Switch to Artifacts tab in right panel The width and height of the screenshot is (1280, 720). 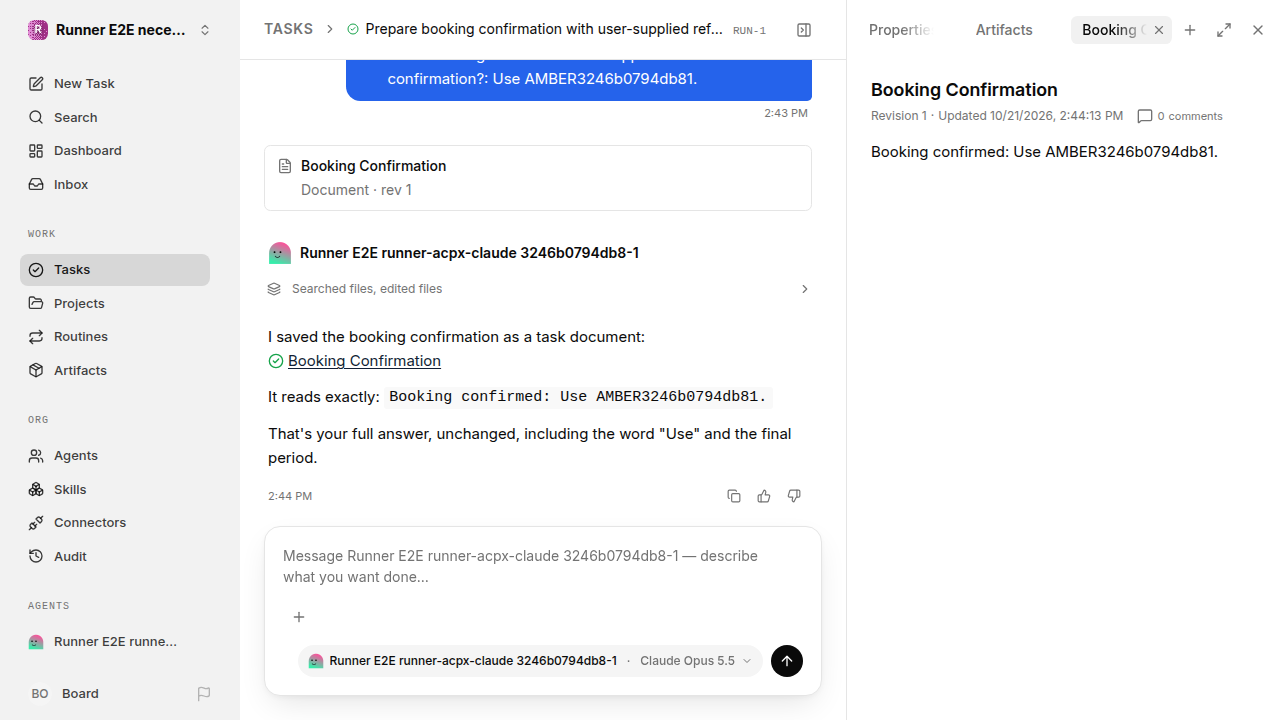(1004, 30)
